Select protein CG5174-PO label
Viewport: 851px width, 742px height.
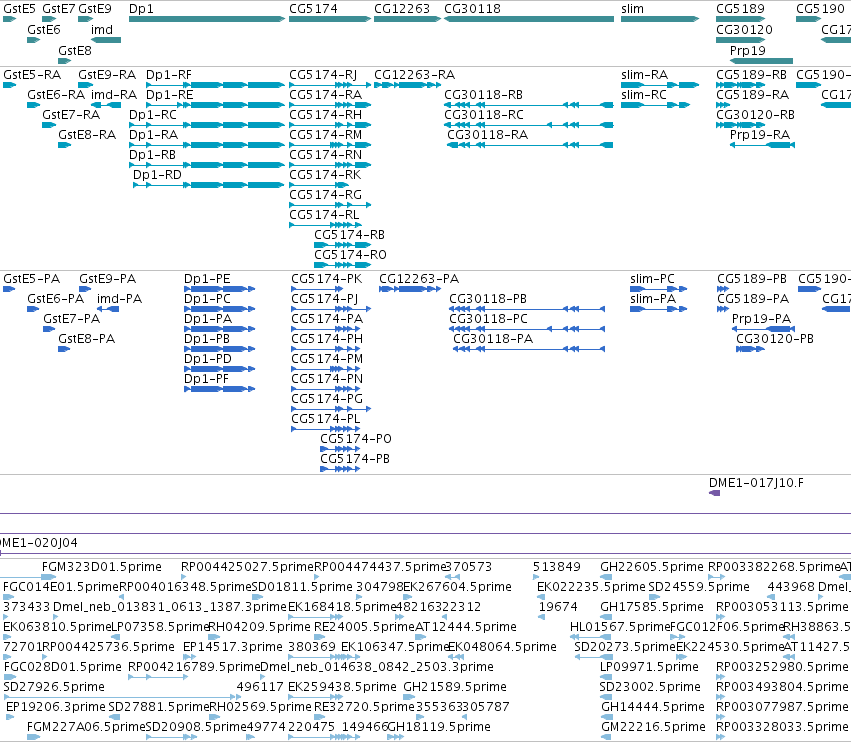click(x=356, y=439)
